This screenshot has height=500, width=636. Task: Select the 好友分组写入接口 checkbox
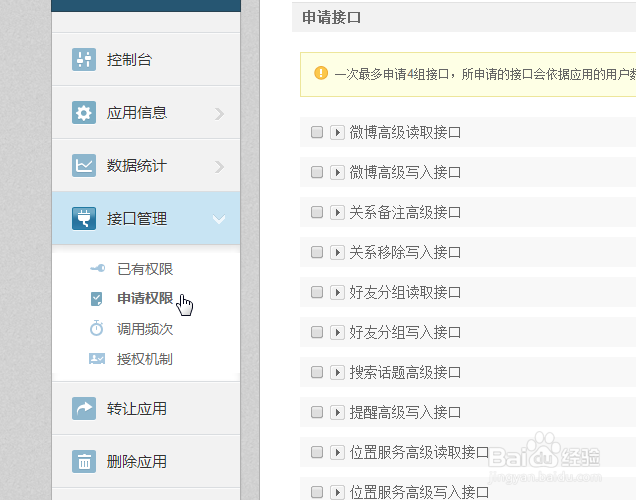(x=317, y=332)
